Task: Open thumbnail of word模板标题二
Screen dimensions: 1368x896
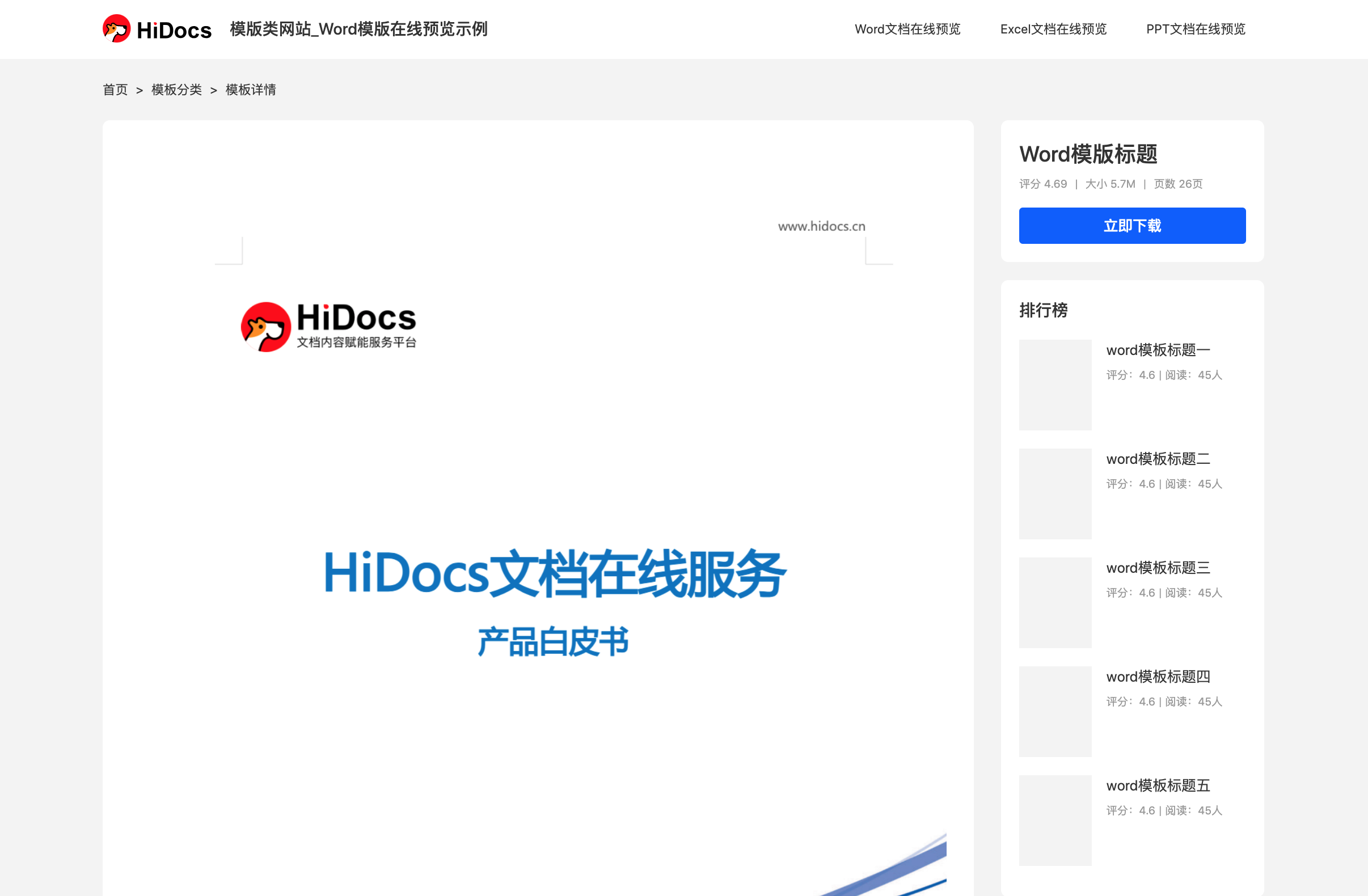Action: point(1055,494)
